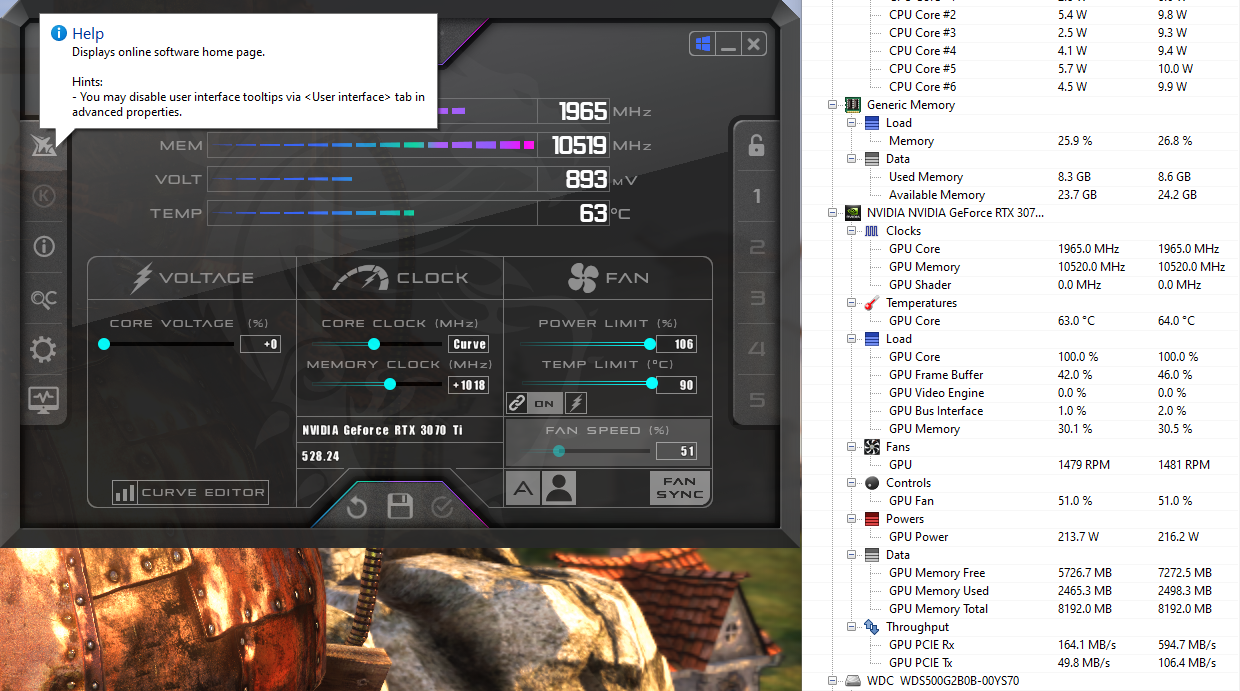Click the fan speed 51 field

[x=676, y=452]
